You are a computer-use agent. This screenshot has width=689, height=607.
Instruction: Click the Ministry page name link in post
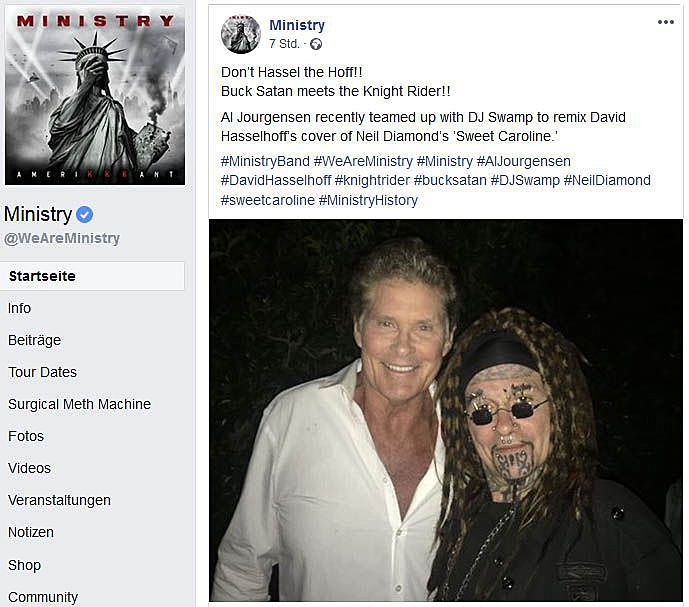(297, 25)
